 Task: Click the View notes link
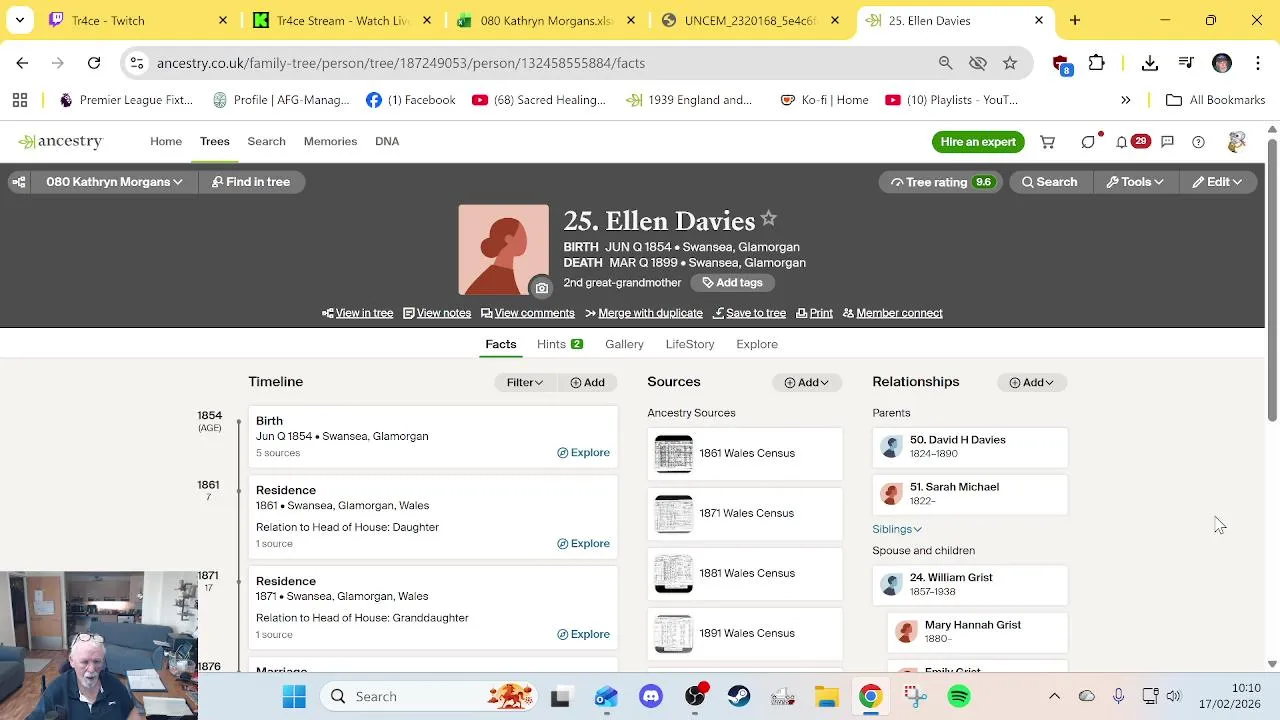coord(437,313)
